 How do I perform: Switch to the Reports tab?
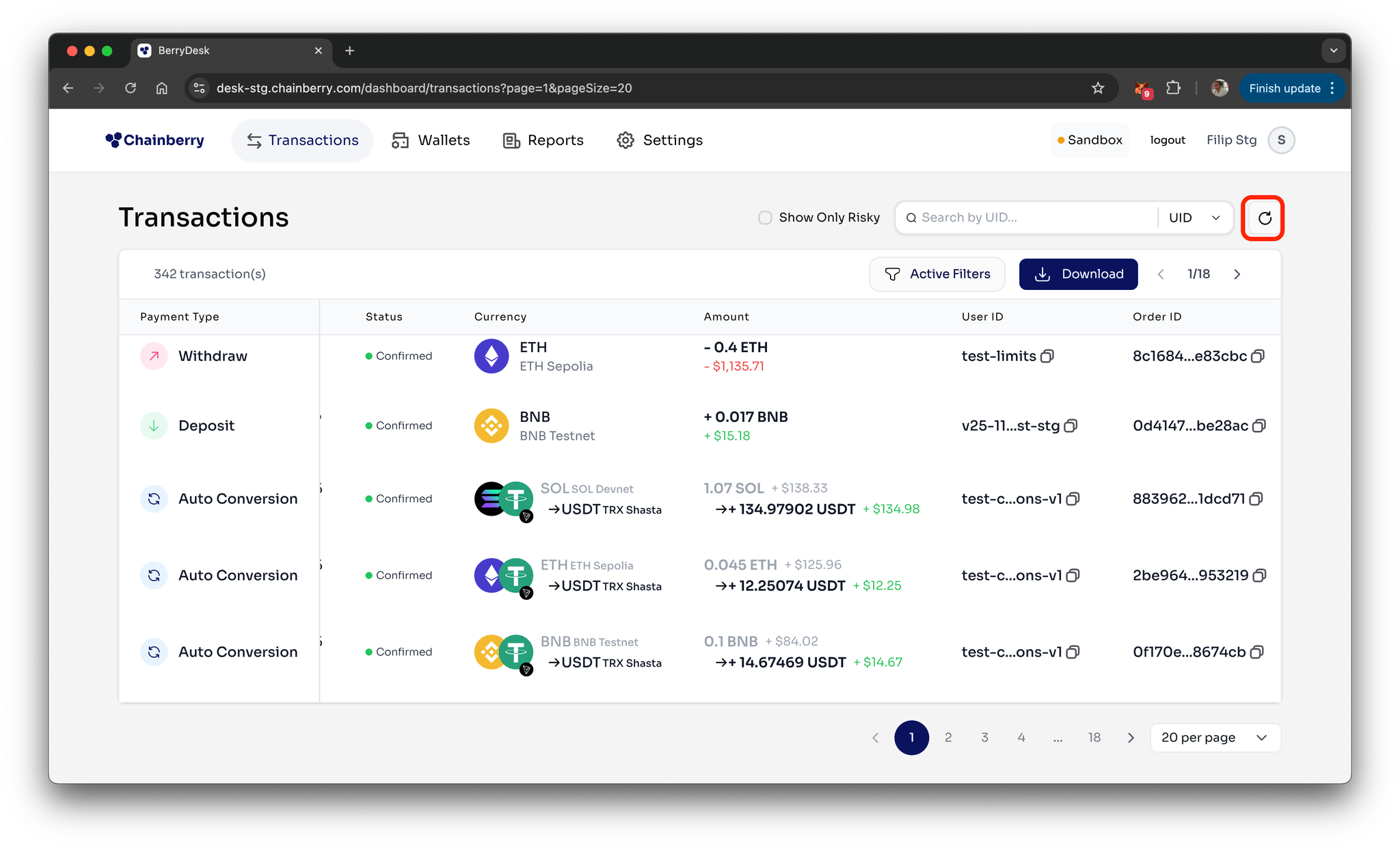(x=543, y=140)
